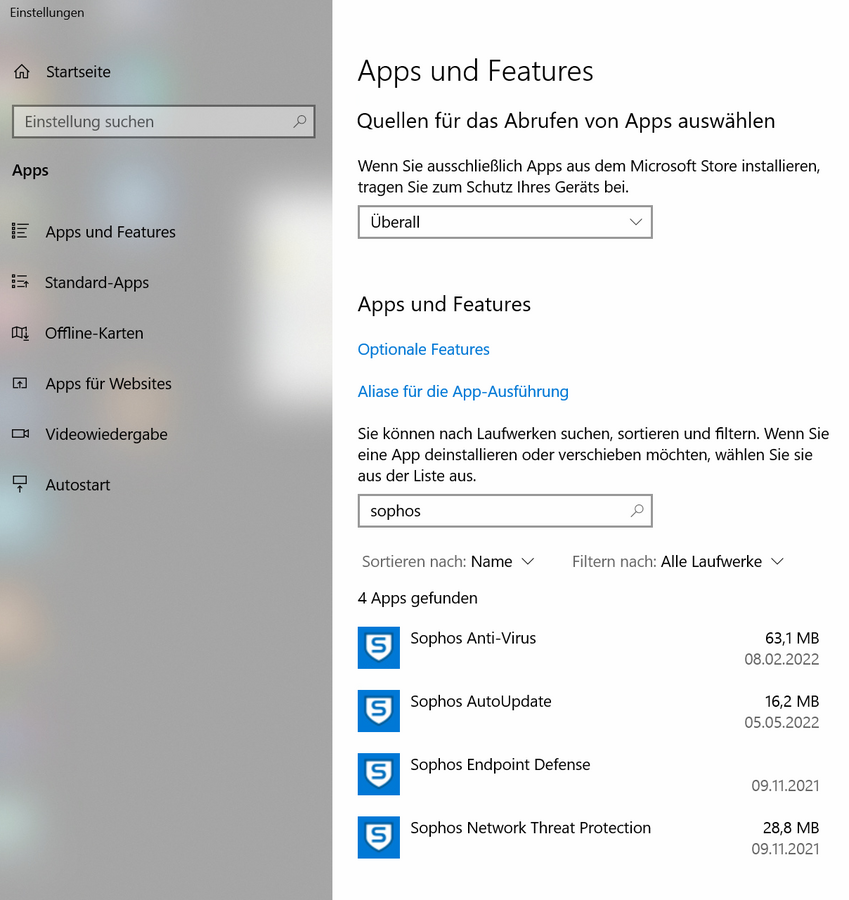The width and height of the screenshot is (849, 900).
Task: Open Offline-Karten section
Action: coord(94,333)
